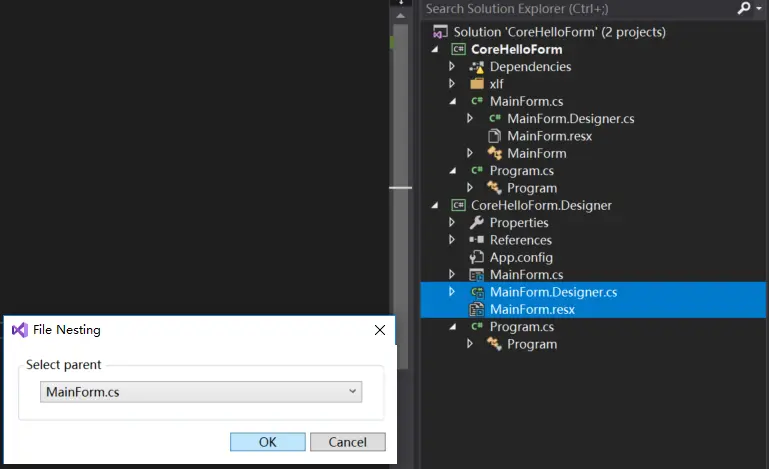
Task: Expand the Dependencies node
Action: click(452, 66)
